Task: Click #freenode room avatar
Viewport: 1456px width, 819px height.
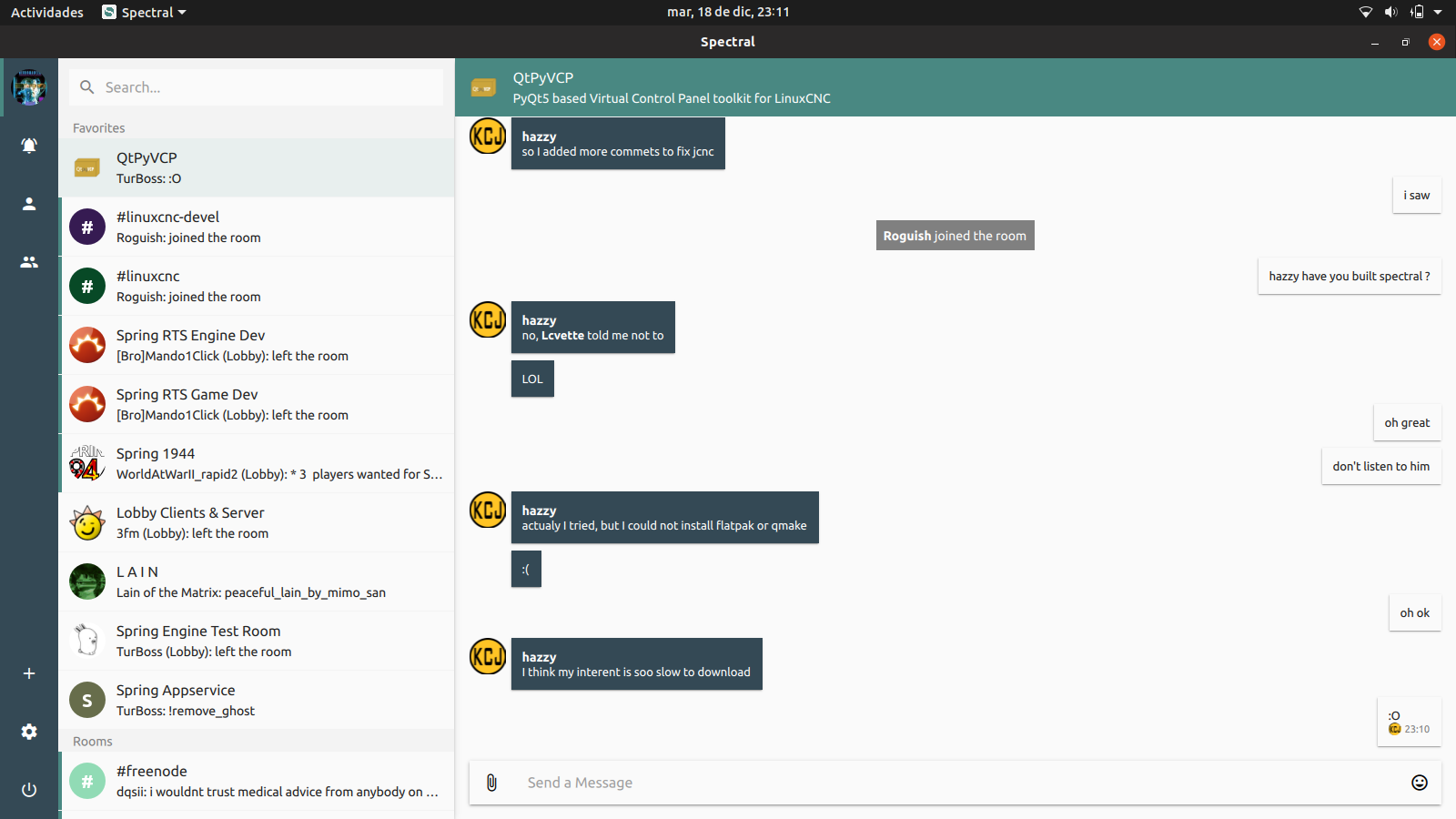Action: (x=87, y=781)
